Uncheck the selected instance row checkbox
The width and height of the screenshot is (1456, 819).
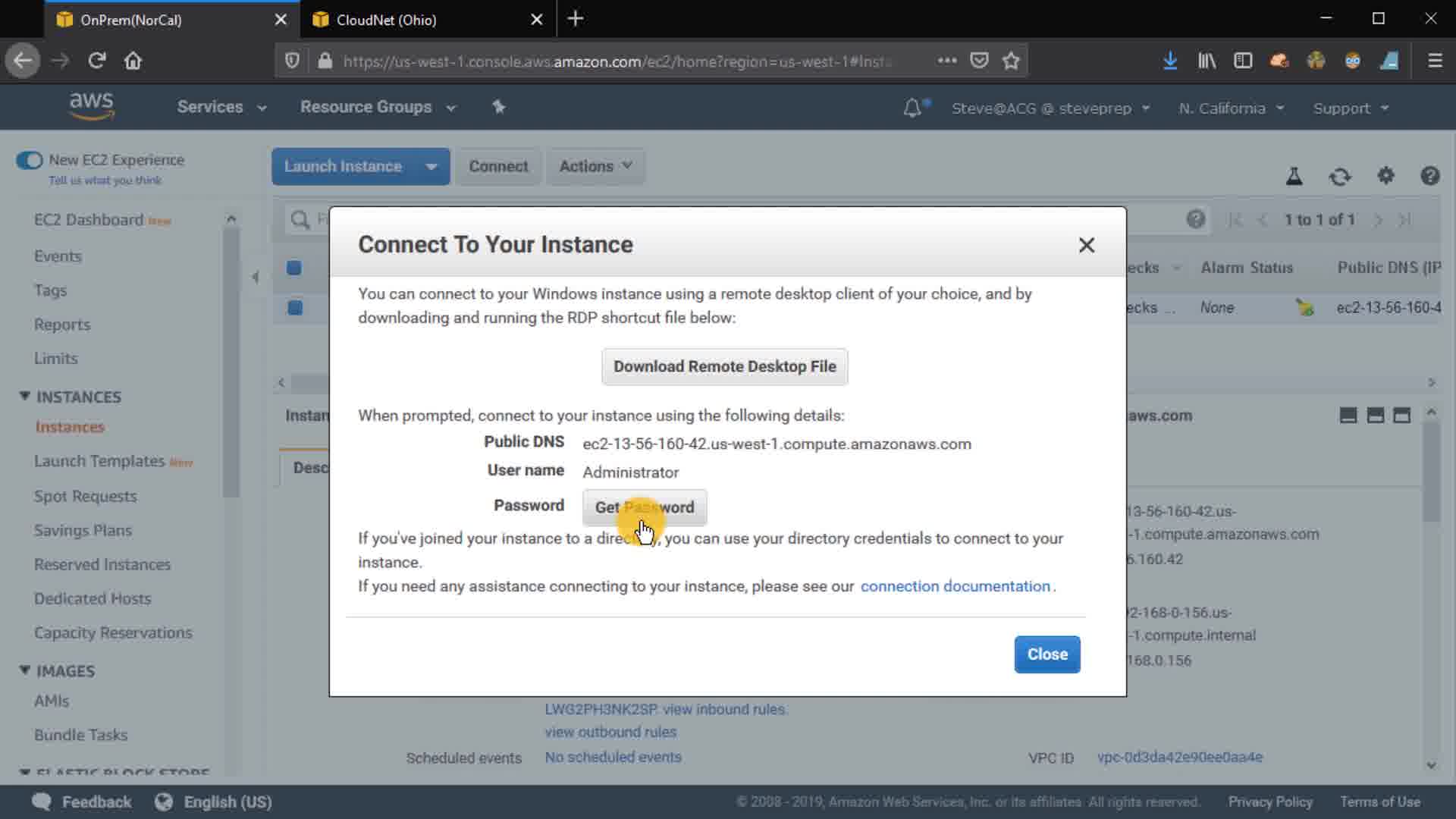tap(295, 308)
